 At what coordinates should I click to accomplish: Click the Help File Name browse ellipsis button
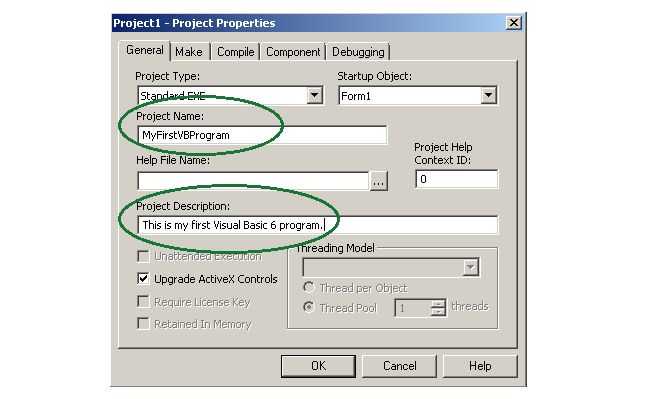[378, 181]
